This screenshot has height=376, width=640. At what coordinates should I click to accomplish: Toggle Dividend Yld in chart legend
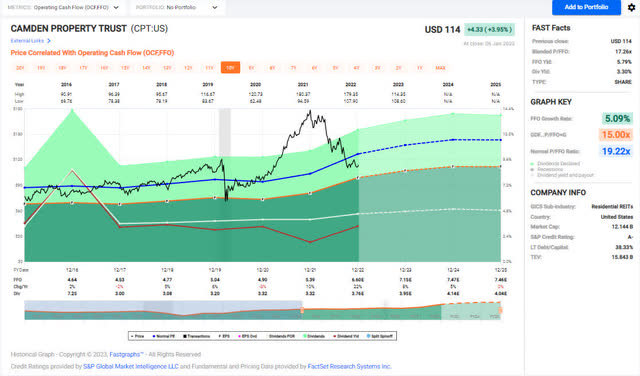pos(346,336)
